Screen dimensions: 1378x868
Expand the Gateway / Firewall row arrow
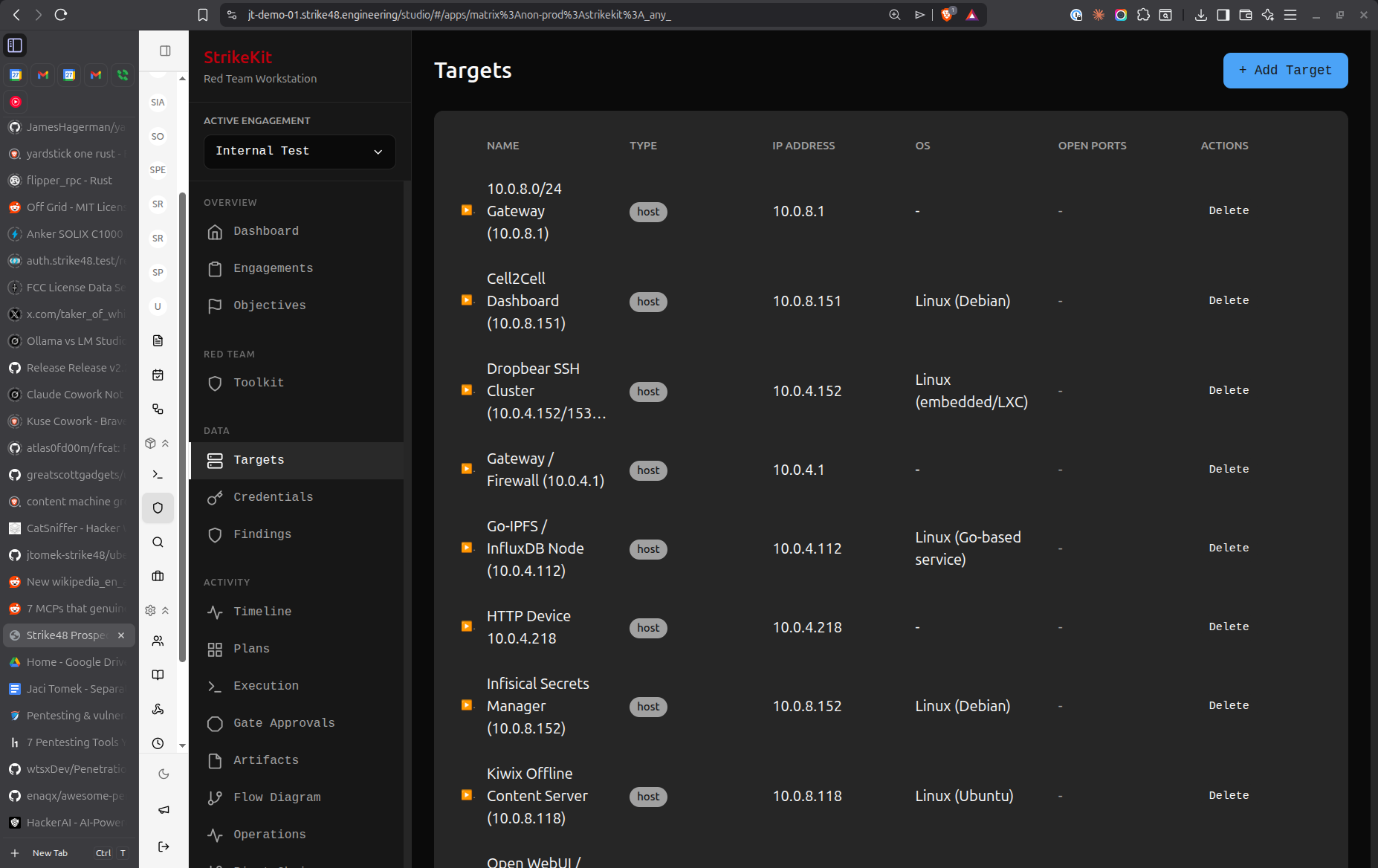[x=467, y=469]
